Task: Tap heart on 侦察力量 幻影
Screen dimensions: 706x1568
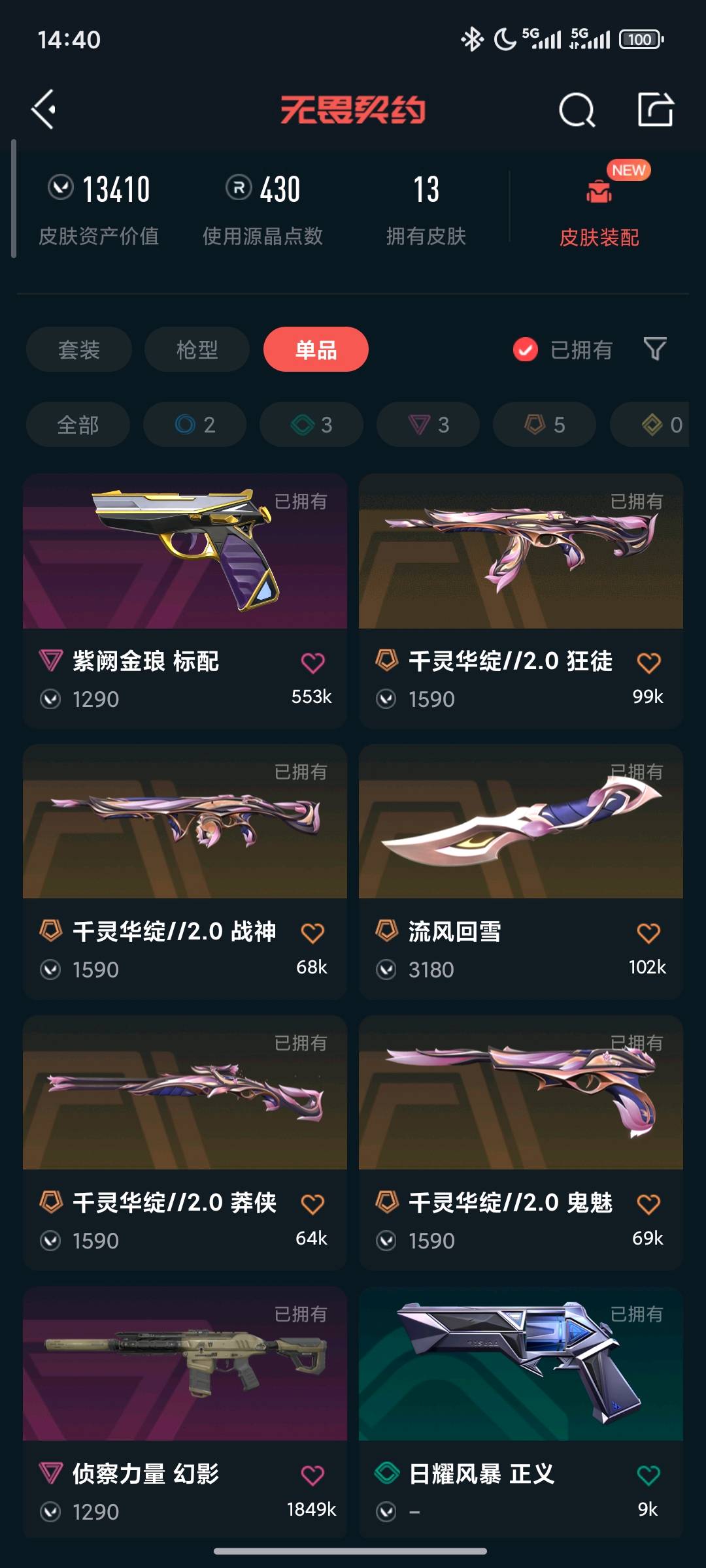Action: tap(312, 1475)
